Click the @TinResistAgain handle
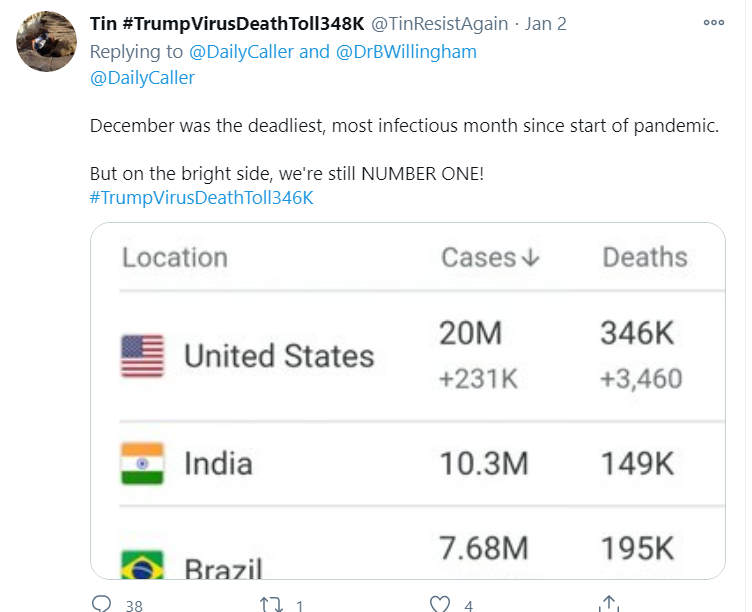 440,24
